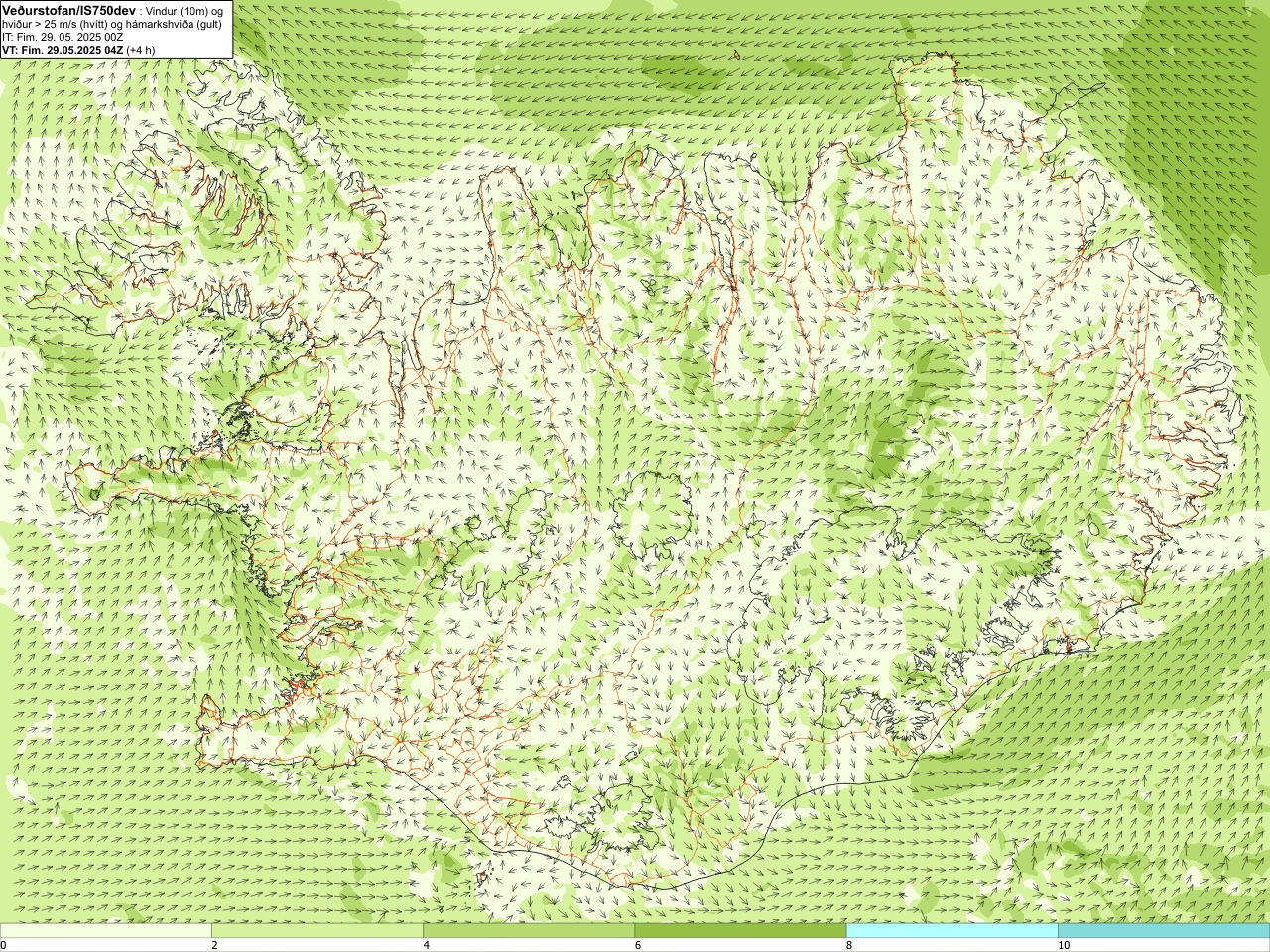
Task: Click the scale label '4'
Action: coord(427,946)
